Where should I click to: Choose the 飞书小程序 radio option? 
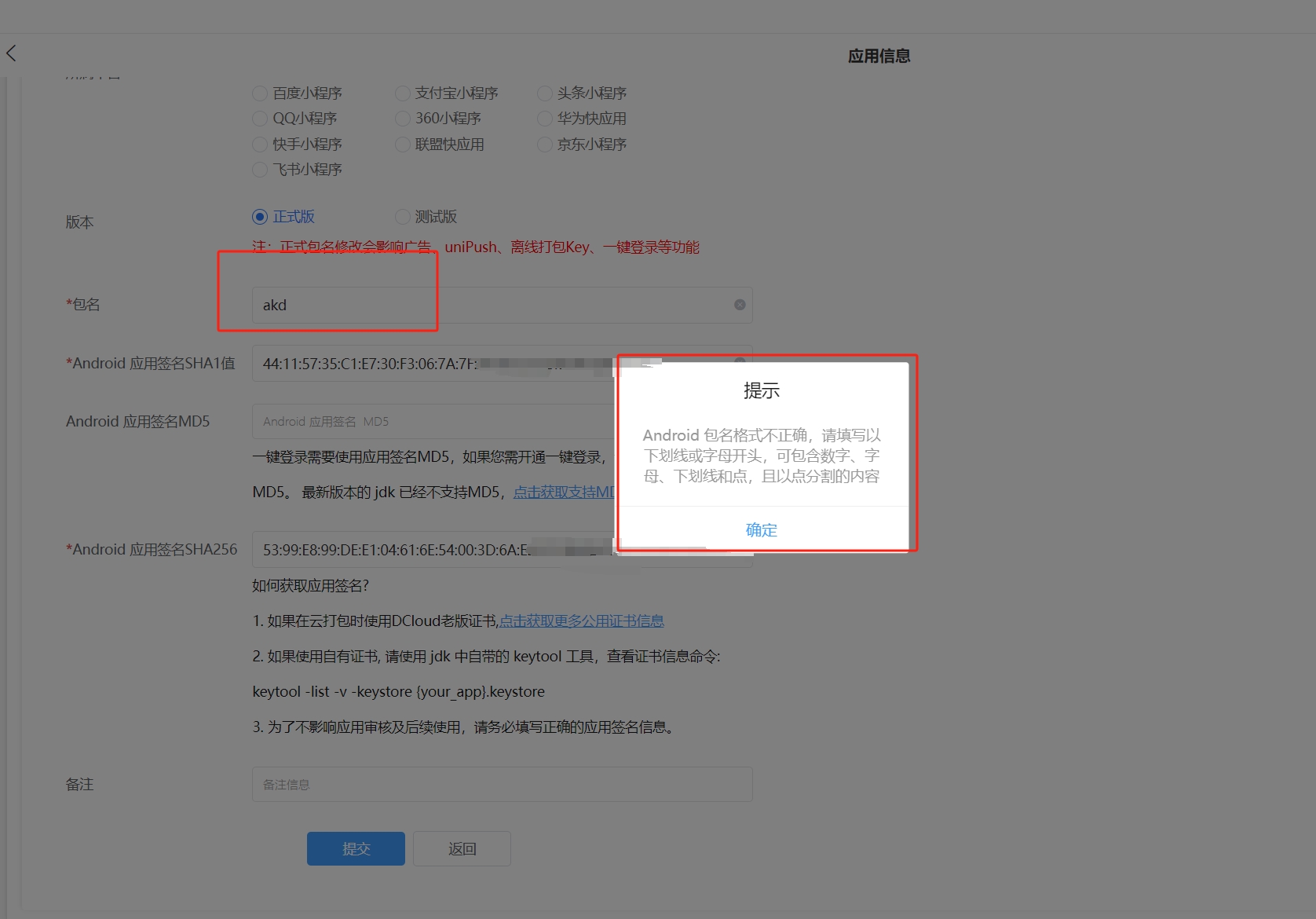point(260,170)
